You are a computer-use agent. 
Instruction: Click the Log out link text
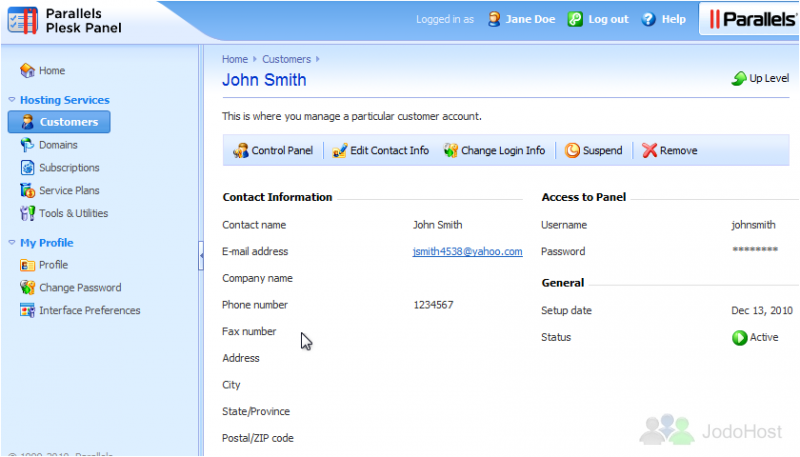pyautogui.click(x=608, y=19)
